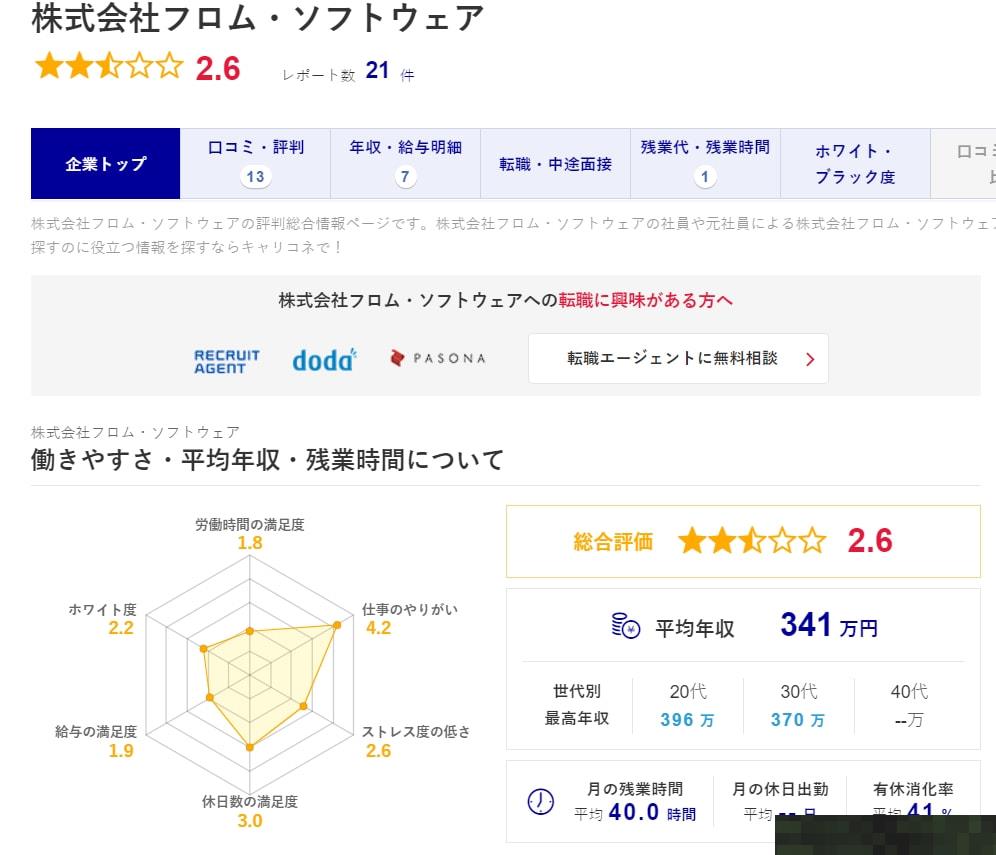Switch to the 口コミ・評判 tab
Screen dimensions: 996x855
[255, 164]
